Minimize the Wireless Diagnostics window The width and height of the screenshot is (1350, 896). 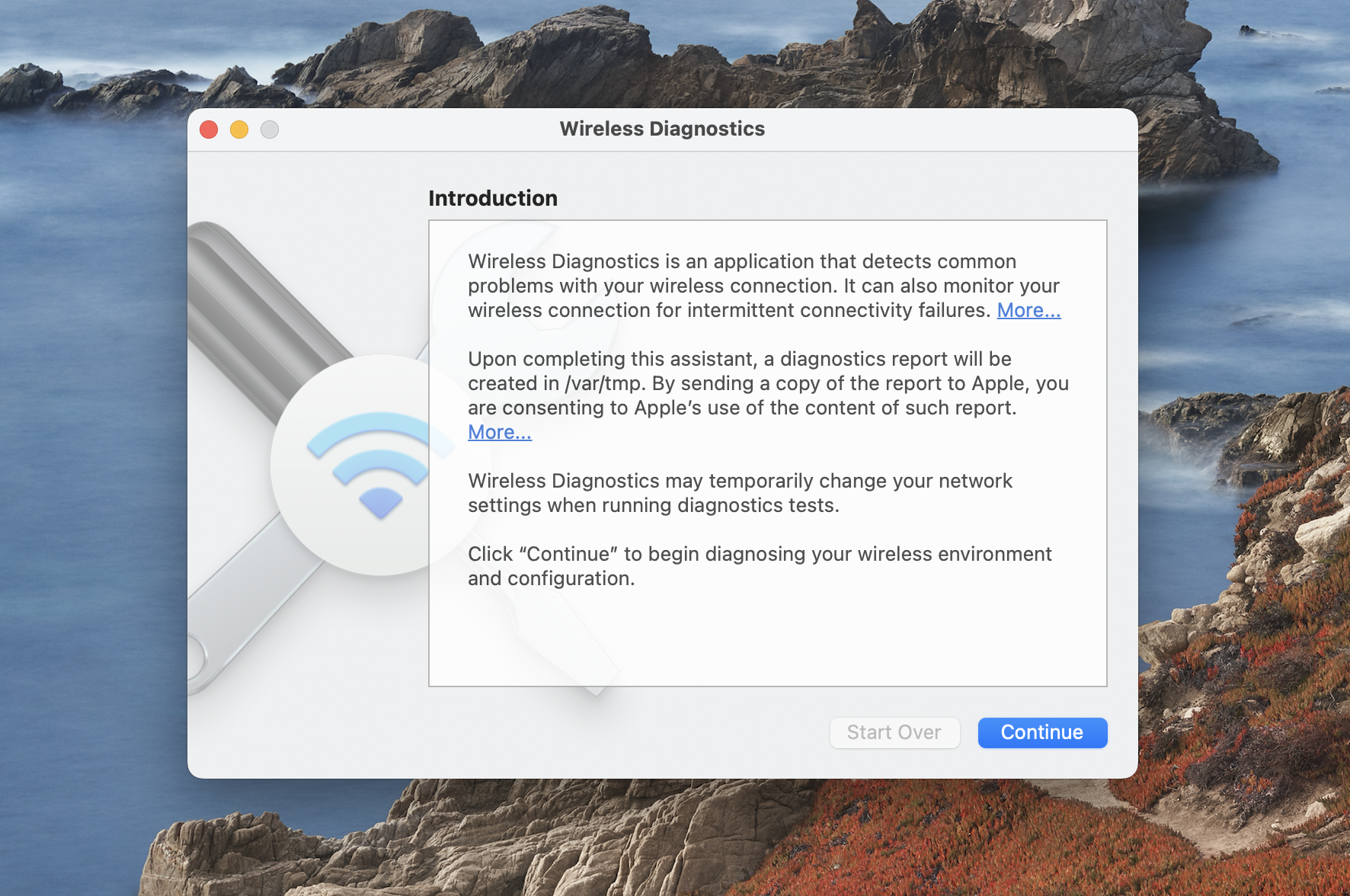[x=239, y=130]
